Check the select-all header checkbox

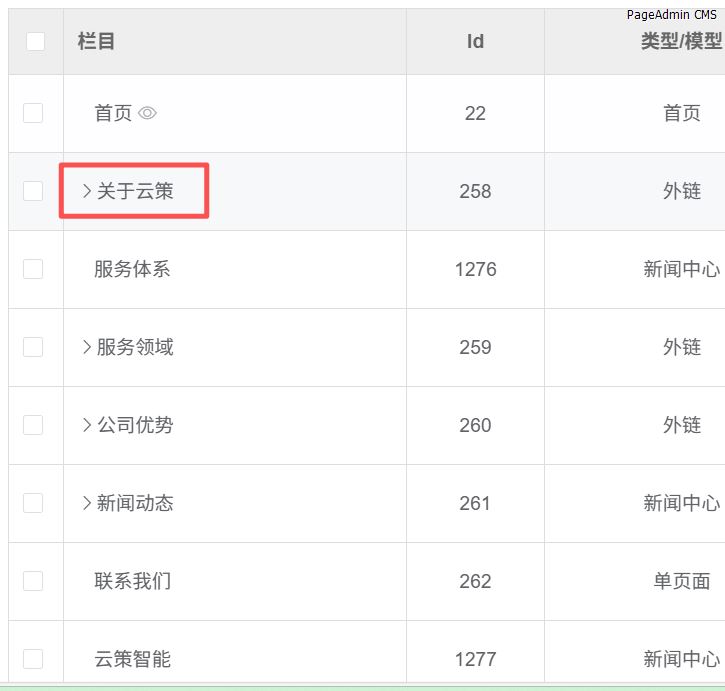(x=35, y=41)
